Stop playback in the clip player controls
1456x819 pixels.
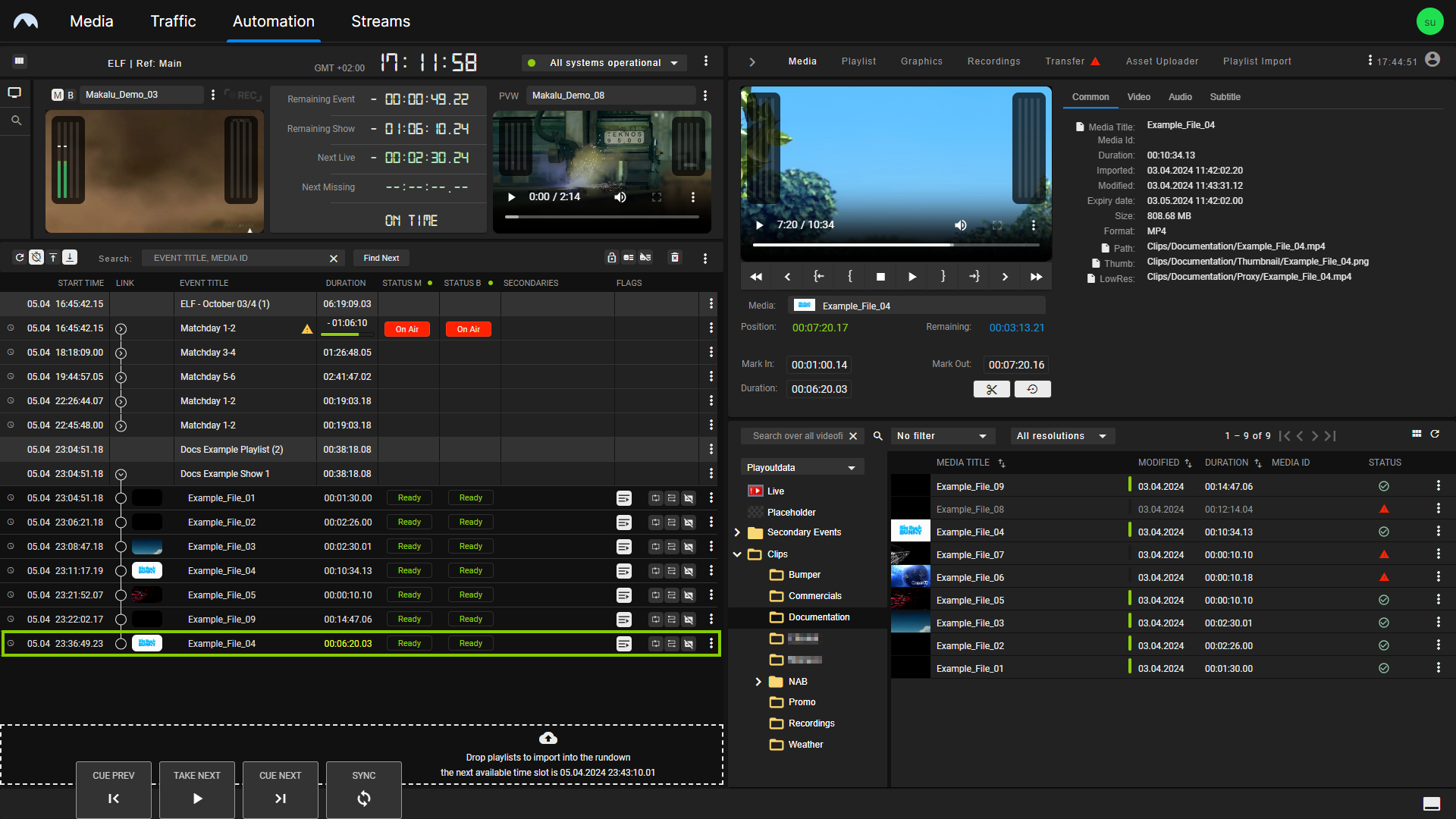pos(880,277)
